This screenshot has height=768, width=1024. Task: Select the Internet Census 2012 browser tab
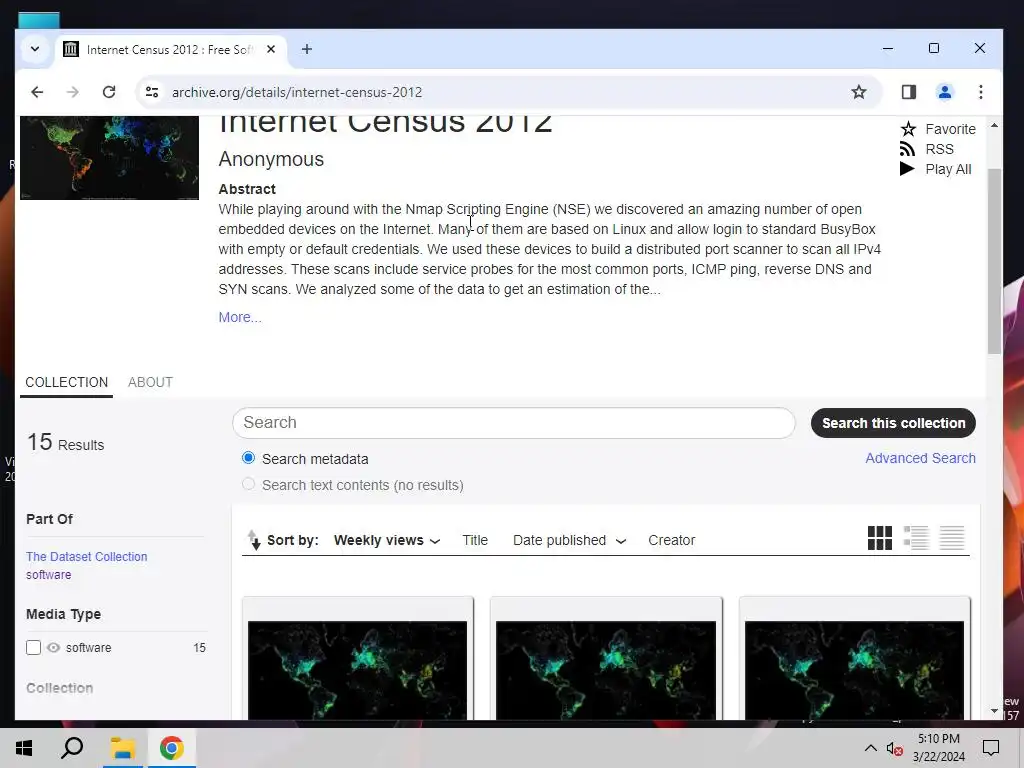(x=169, y=50)
